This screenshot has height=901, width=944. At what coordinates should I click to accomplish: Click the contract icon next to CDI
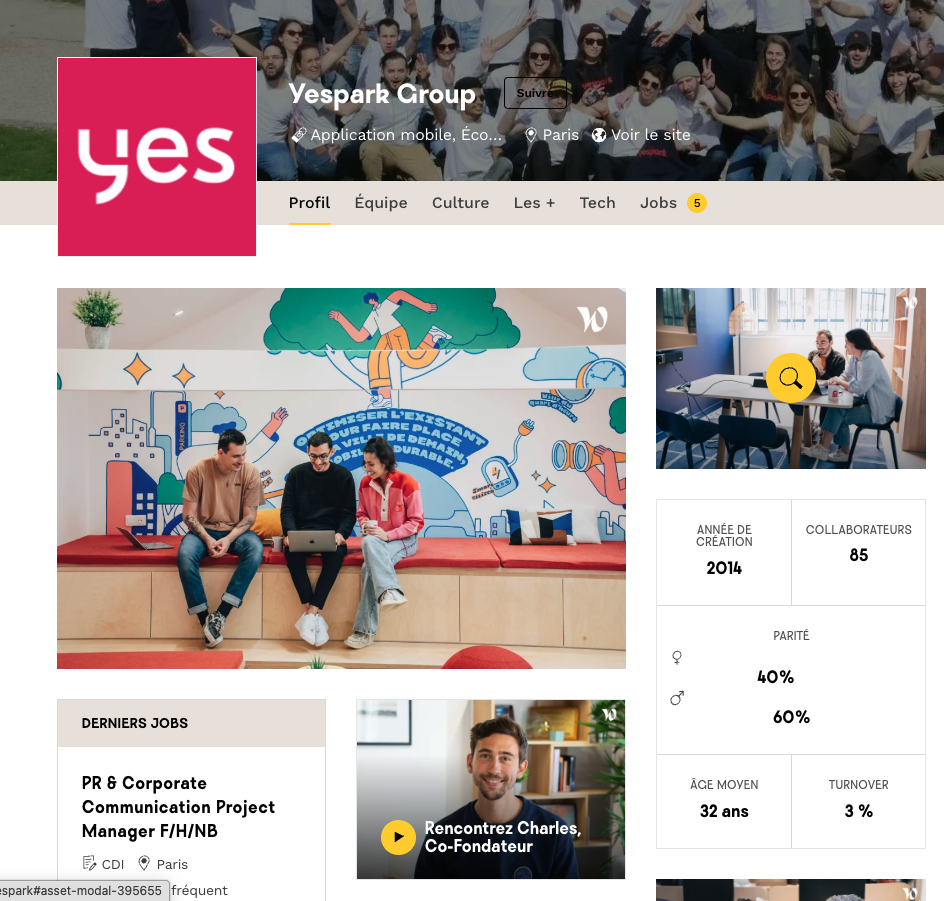tap(89, 863)
